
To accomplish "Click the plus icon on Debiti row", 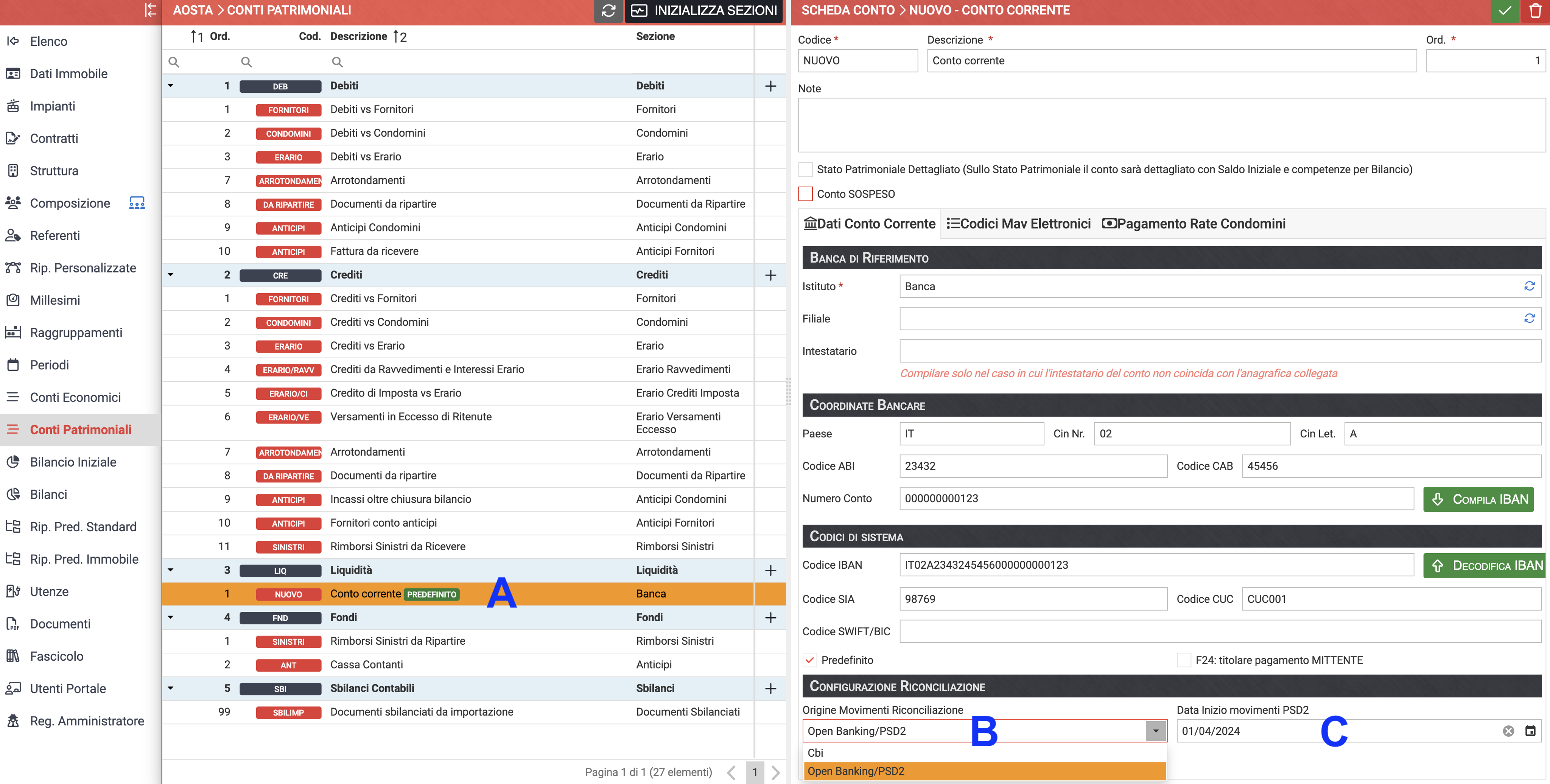I will tap(770, 86).
